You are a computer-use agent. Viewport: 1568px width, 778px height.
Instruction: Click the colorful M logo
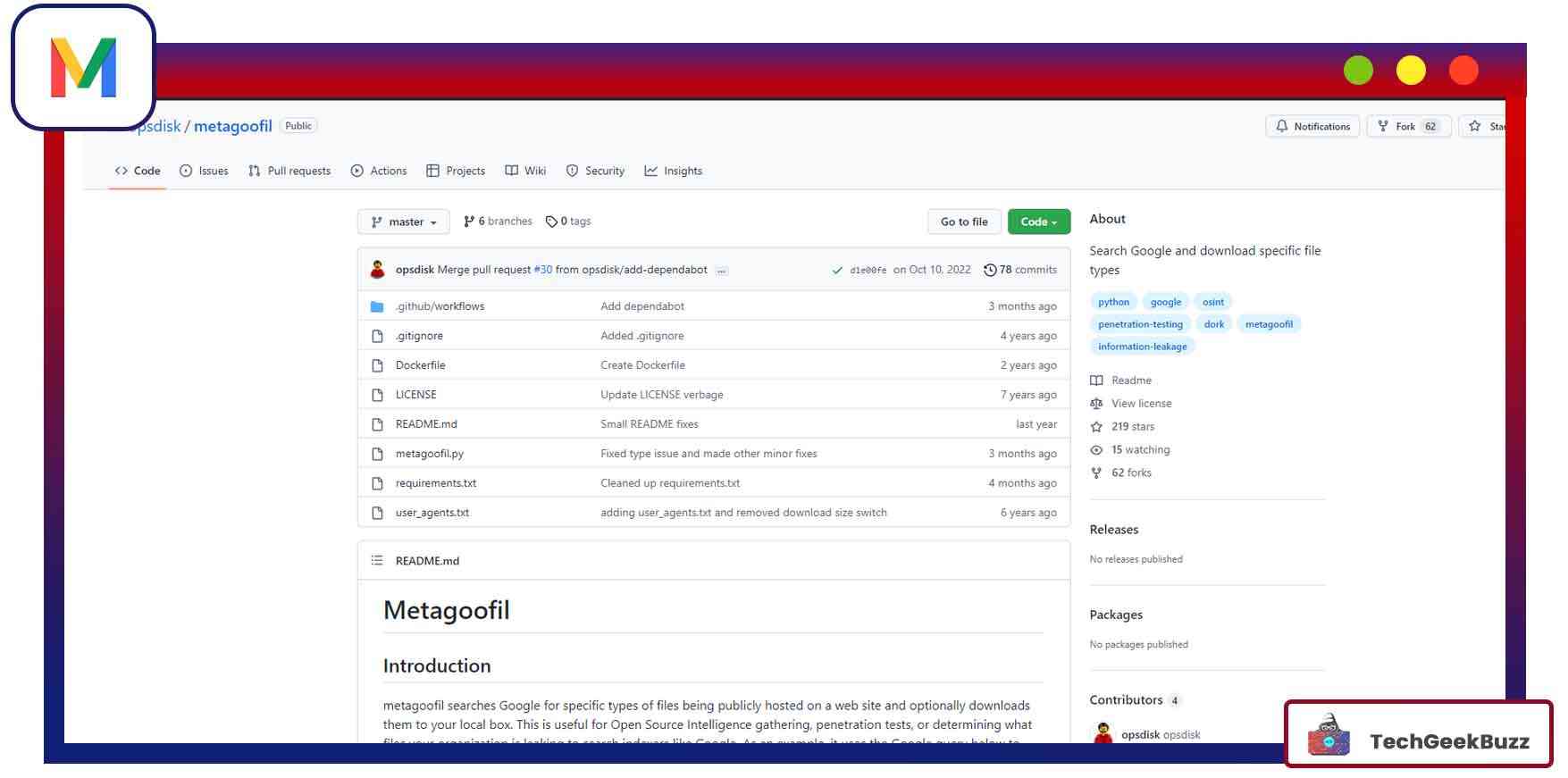[x=83, y=68]
